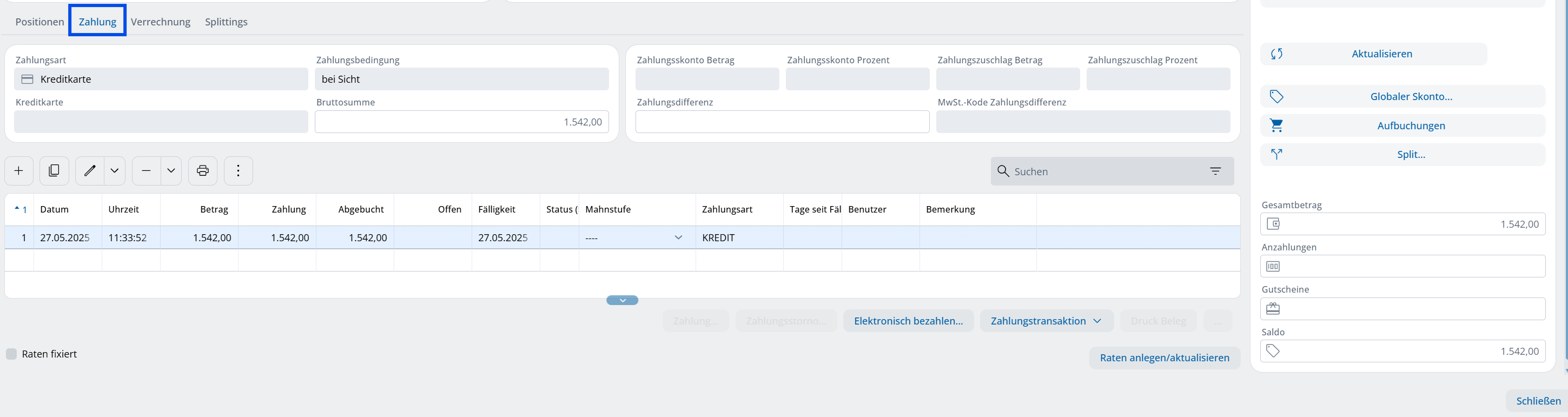Screen dimensions: 1568x417
Task: Expand dropdown arrow next to pencil icon
Action: [x=115, y=171]
